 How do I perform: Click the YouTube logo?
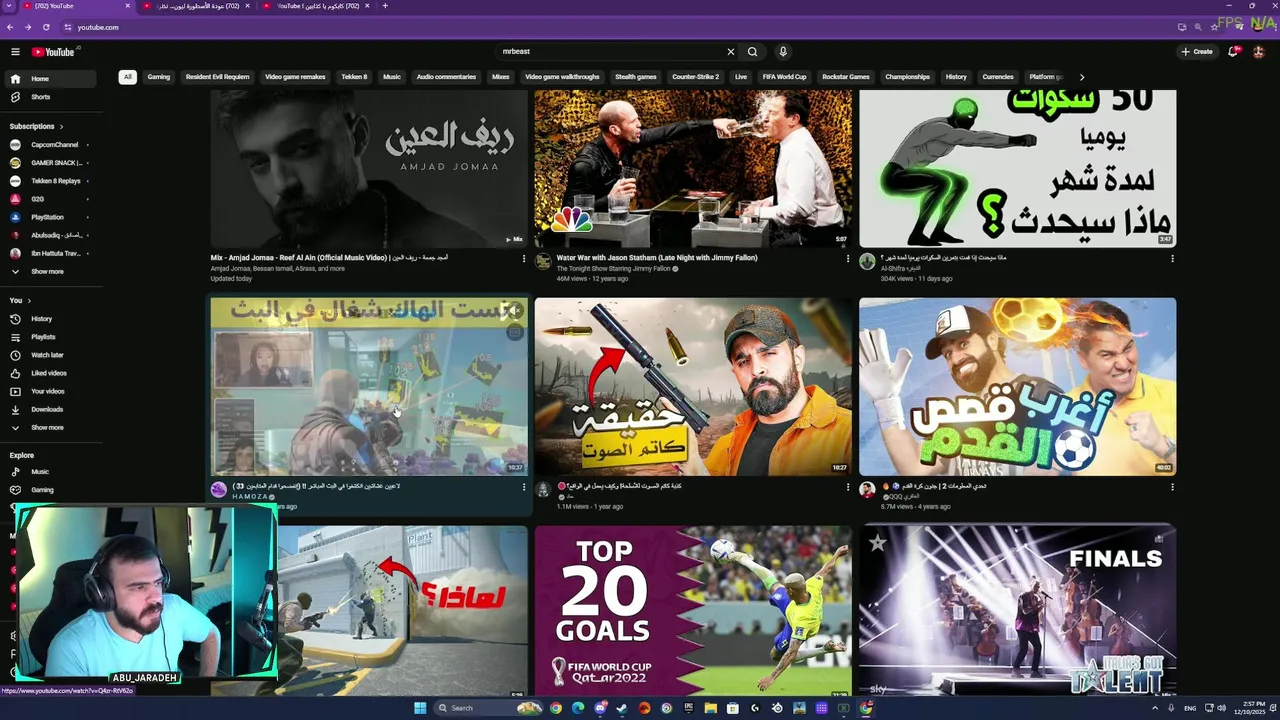[53, 52]
